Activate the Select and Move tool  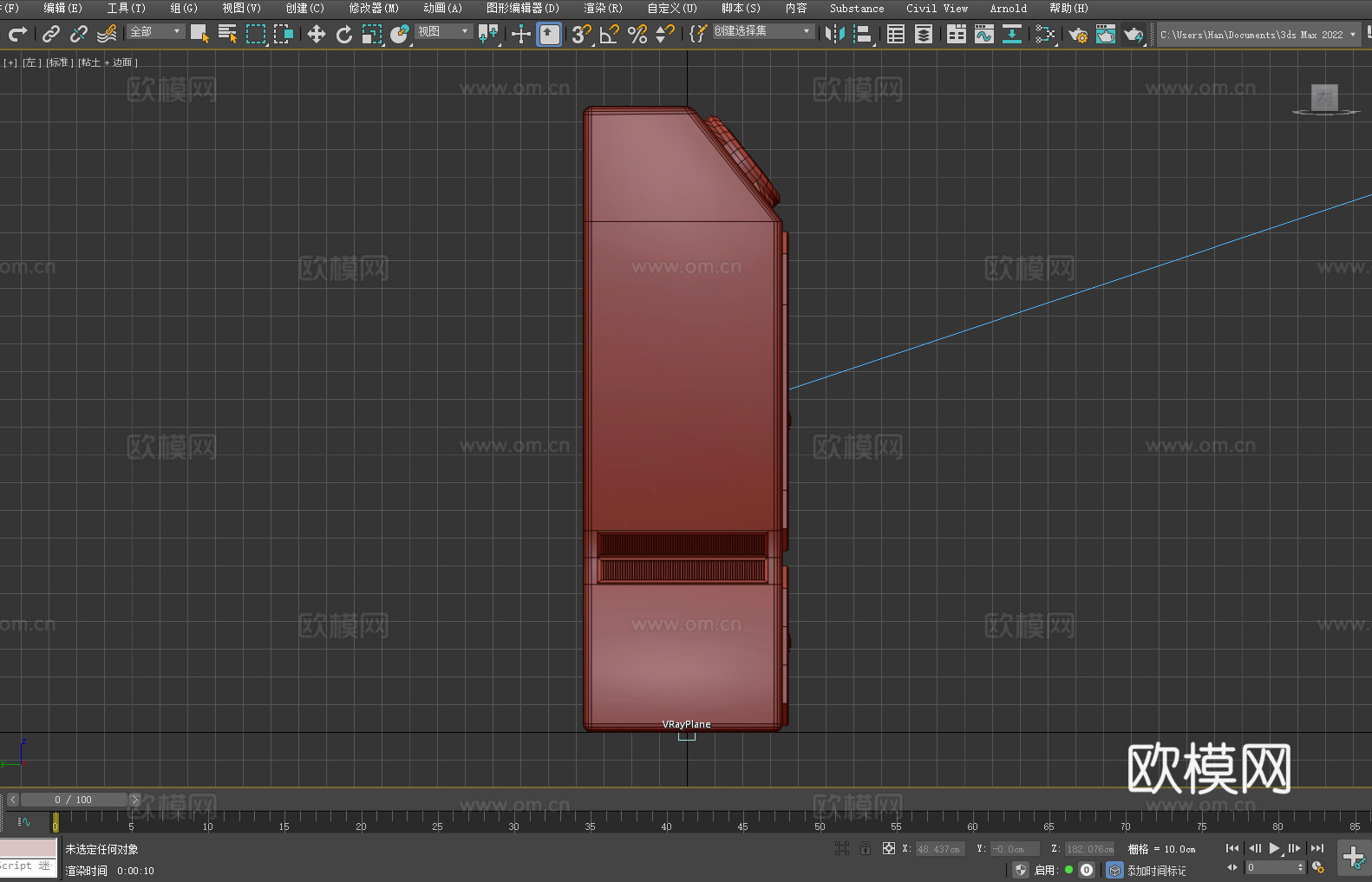317,34
